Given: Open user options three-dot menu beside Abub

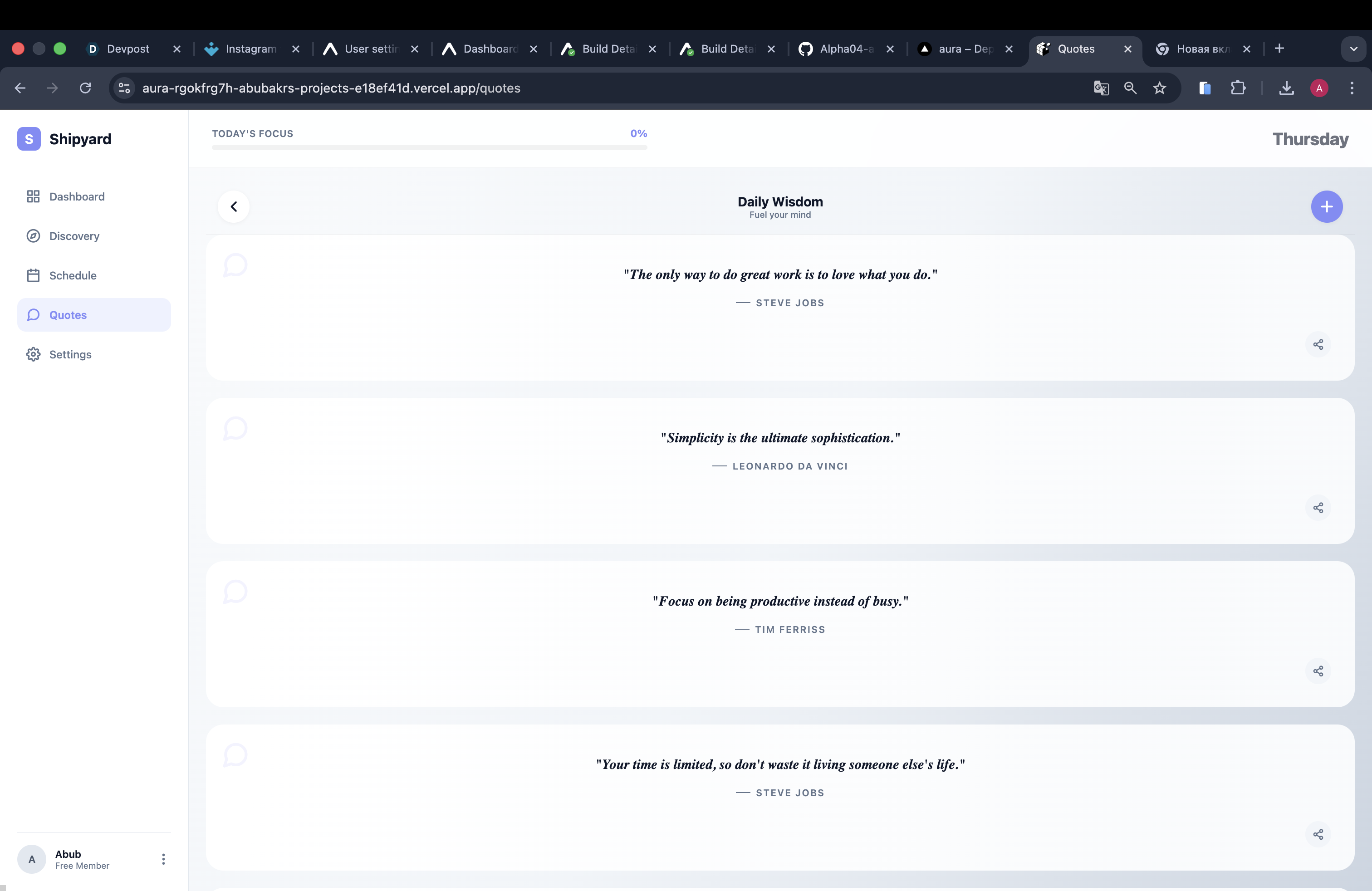Looking at the screenshot, I should click(163, 859).
